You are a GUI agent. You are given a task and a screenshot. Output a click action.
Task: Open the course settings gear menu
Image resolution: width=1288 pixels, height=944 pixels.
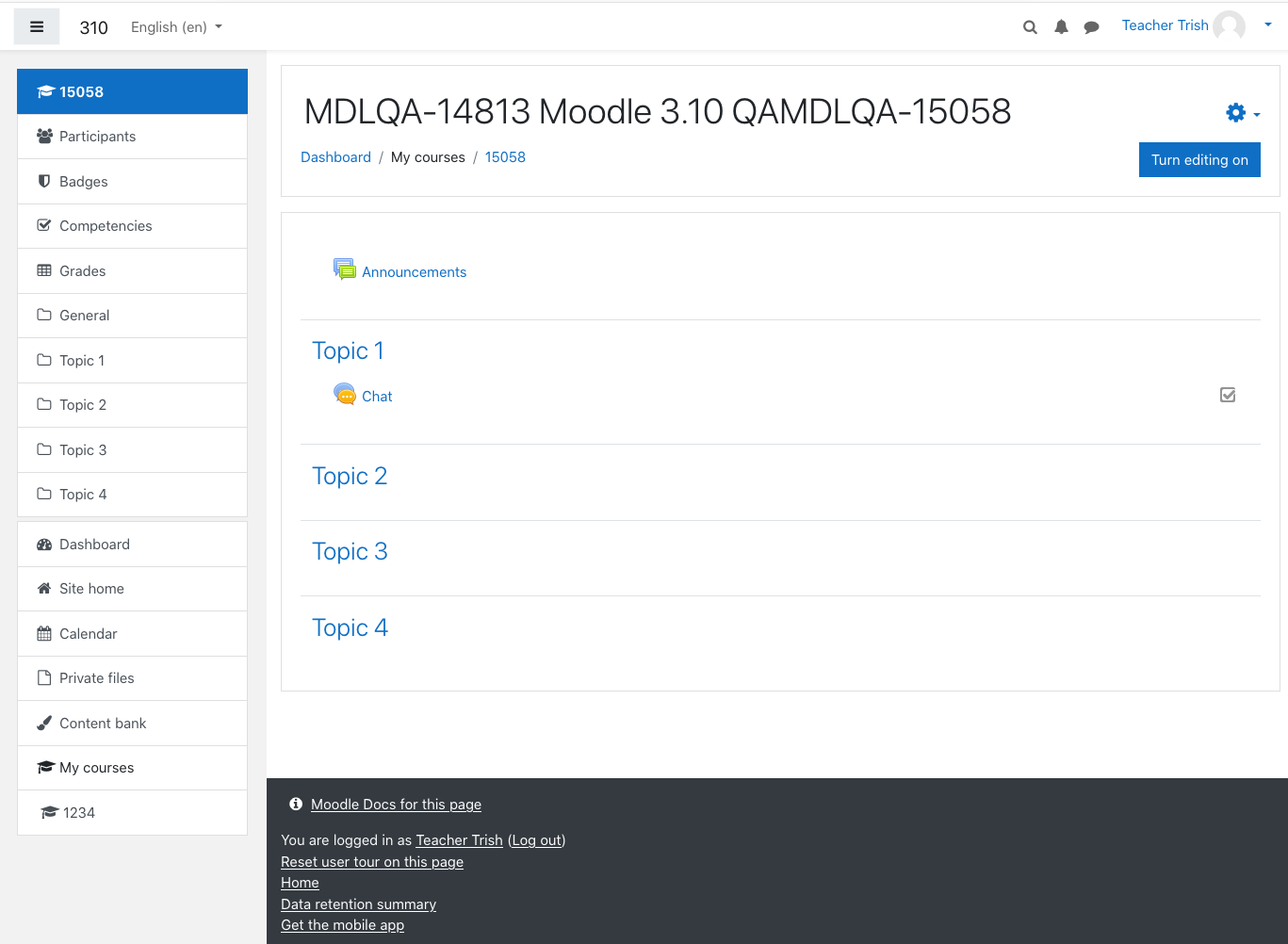tap(1242, 113)
